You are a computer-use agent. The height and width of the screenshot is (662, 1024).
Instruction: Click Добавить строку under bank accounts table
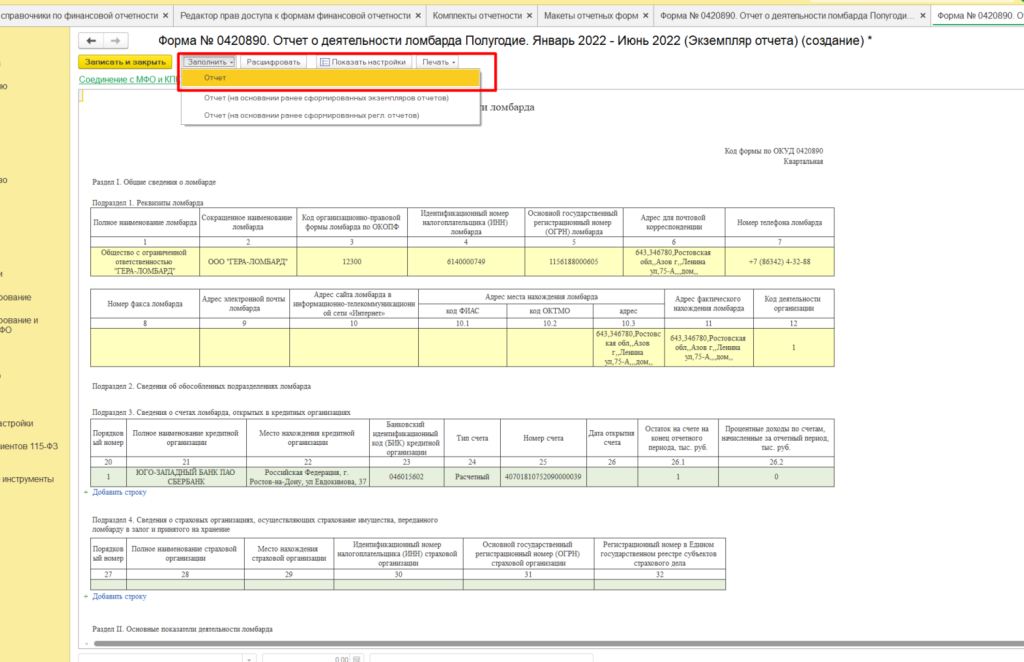click(x=120, y=493)
